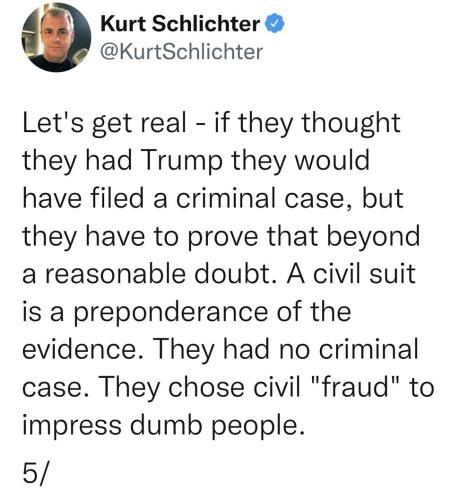Visit the @KurtSchlichter handle

click(x=182, y=52)
